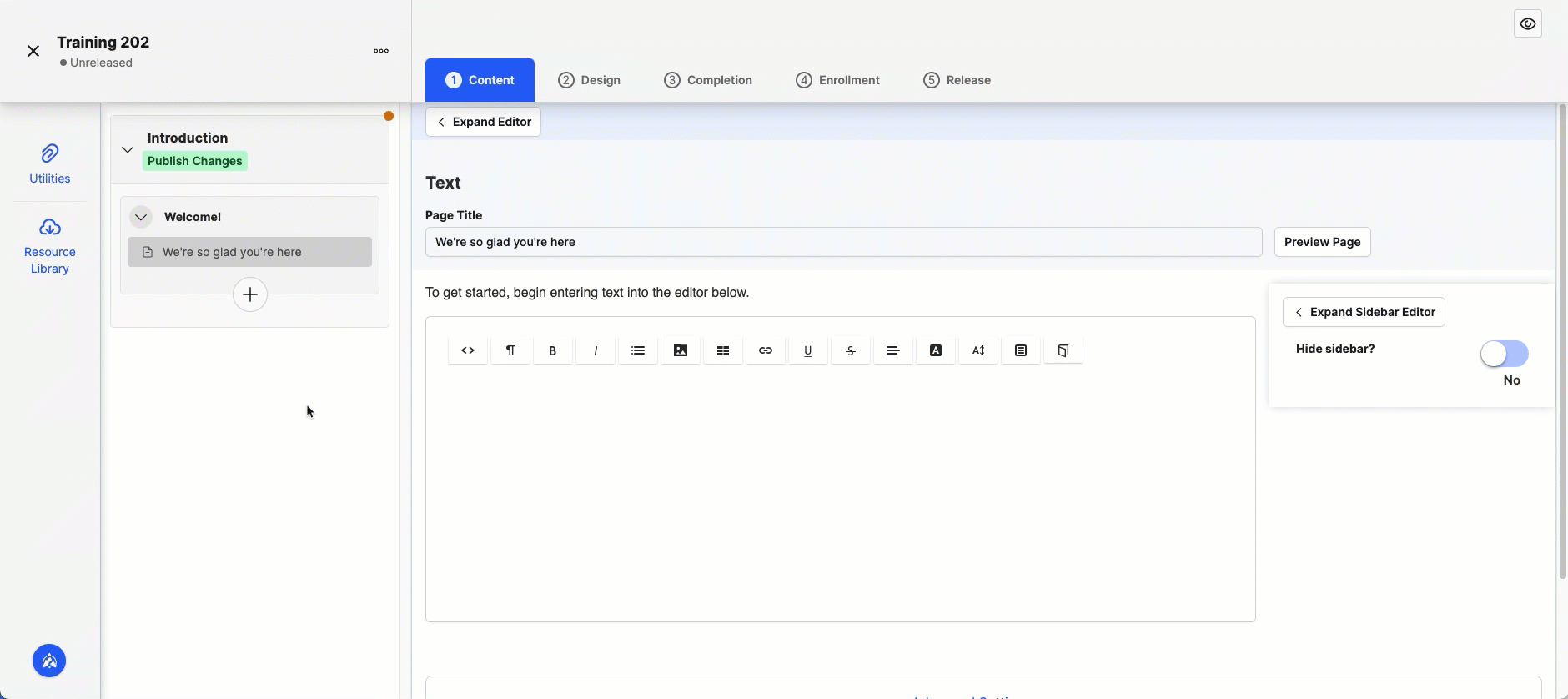Image resolution: width=1568 pixels, height=699 pixels.
Task: Click the Page Title input field
Action: (843, 242)
